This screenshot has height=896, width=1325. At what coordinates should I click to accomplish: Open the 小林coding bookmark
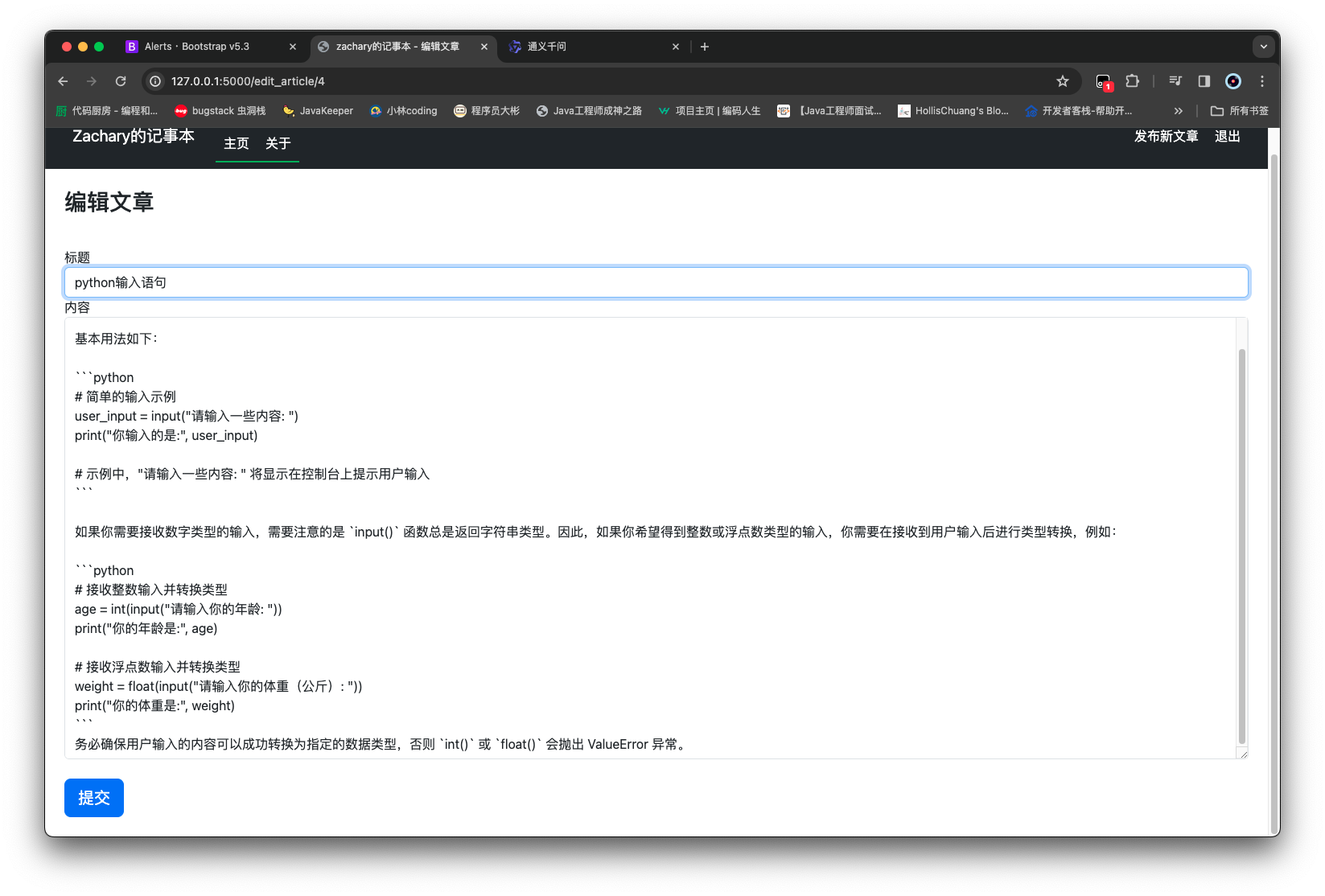404,111
